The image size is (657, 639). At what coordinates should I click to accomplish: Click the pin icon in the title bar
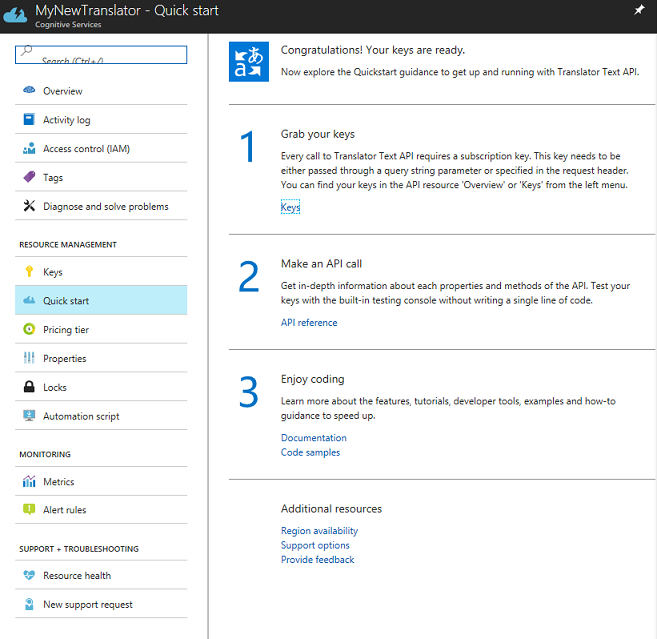coord(639,10)
